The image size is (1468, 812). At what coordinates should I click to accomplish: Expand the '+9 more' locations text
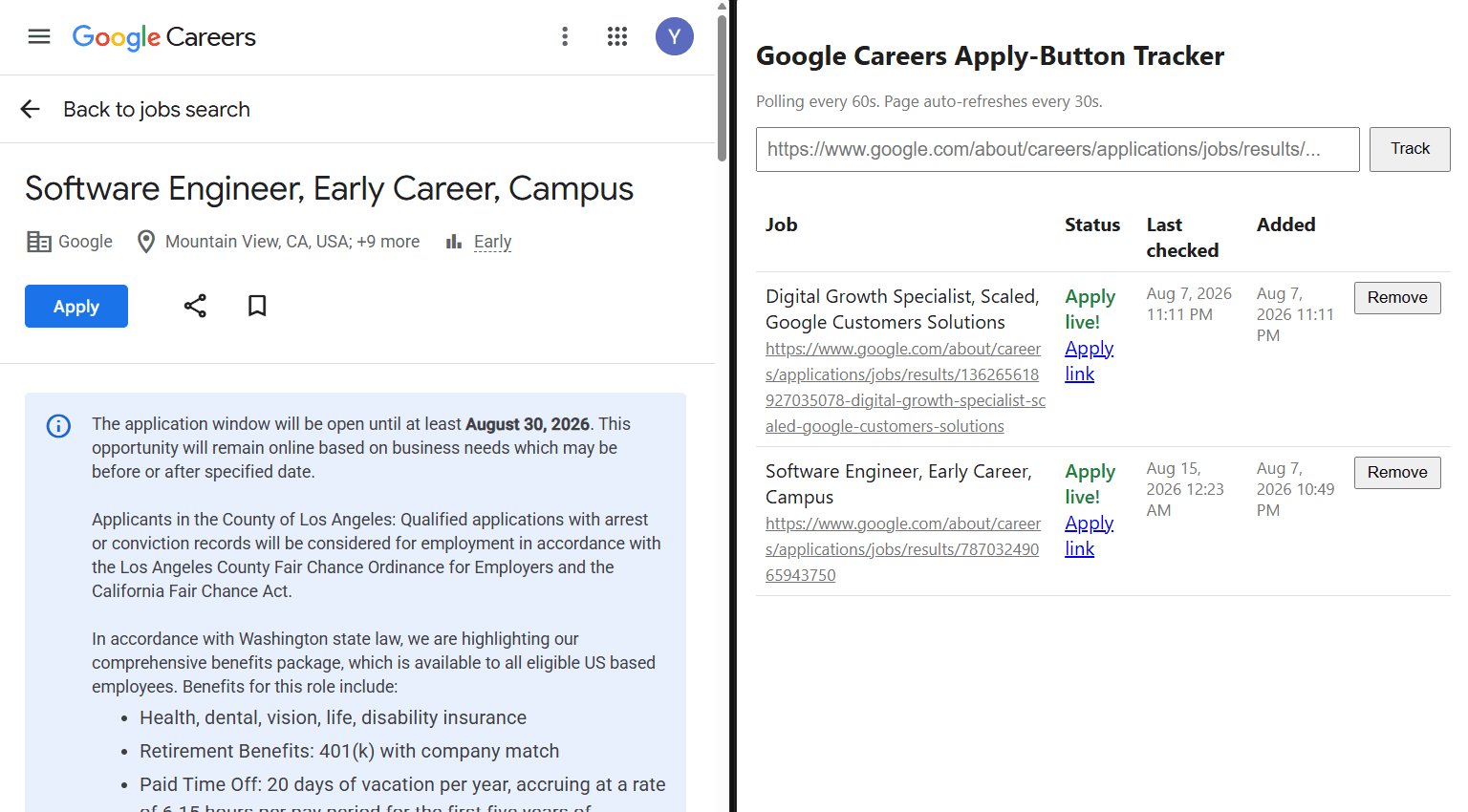[x=388, y=242]
